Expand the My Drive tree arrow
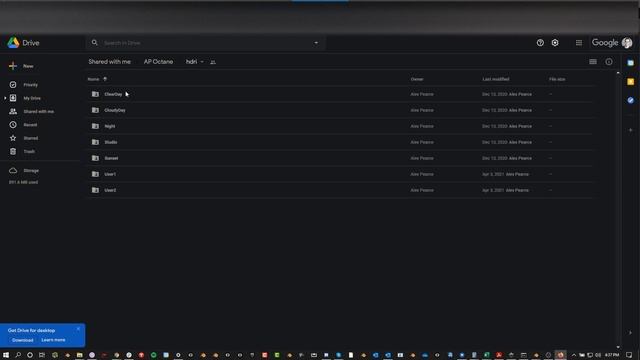The width and height of the screenshot is (640, 360). click(x=5, y=98)
